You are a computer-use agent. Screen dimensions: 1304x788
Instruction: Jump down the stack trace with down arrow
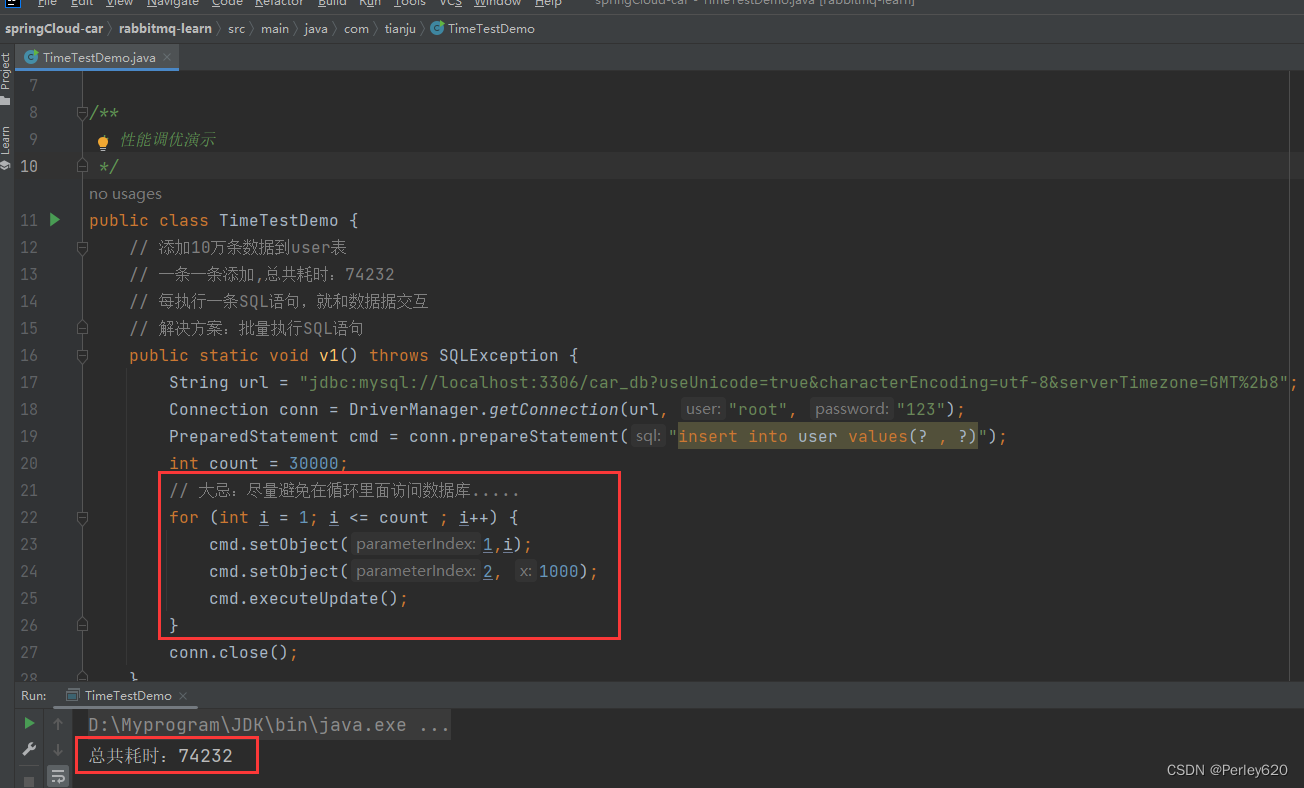coord(58,749)
